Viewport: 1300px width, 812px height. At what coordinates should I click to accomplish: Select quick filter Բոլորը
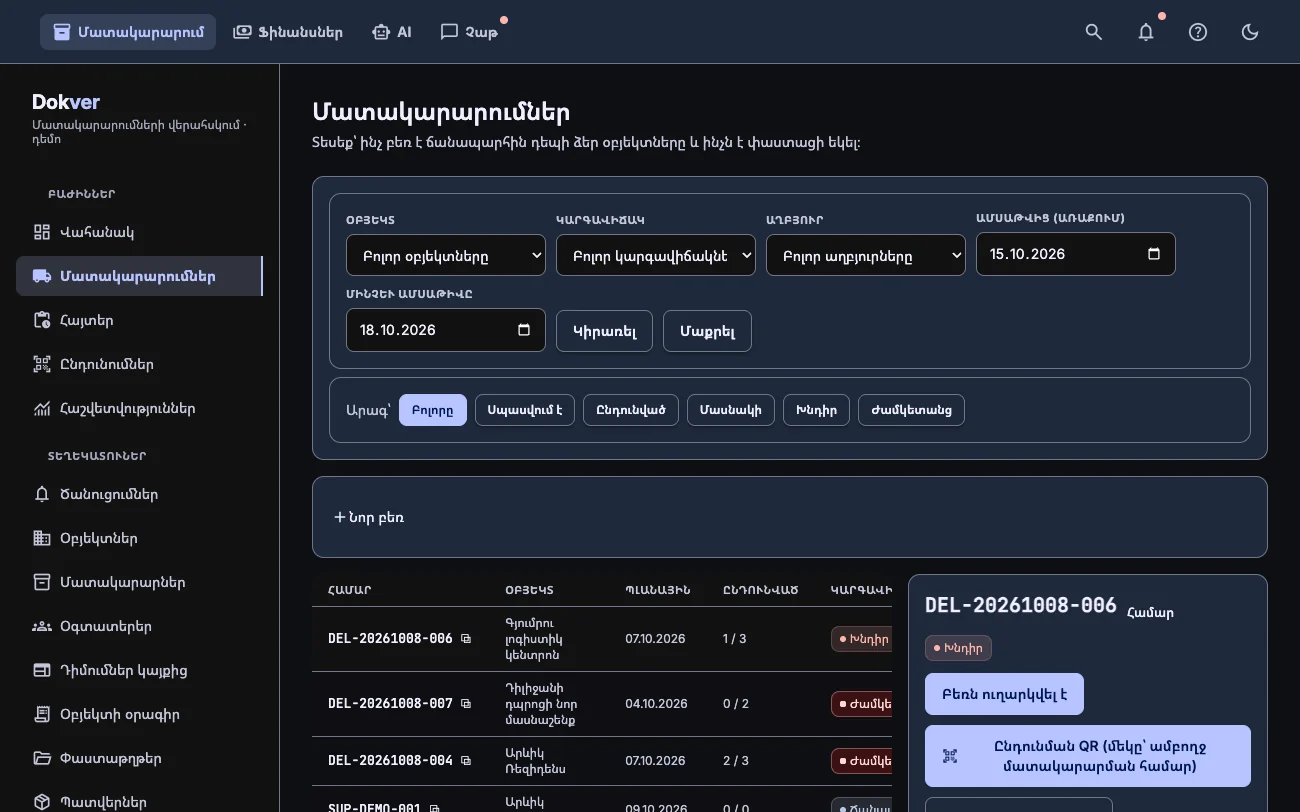(433, 410)
